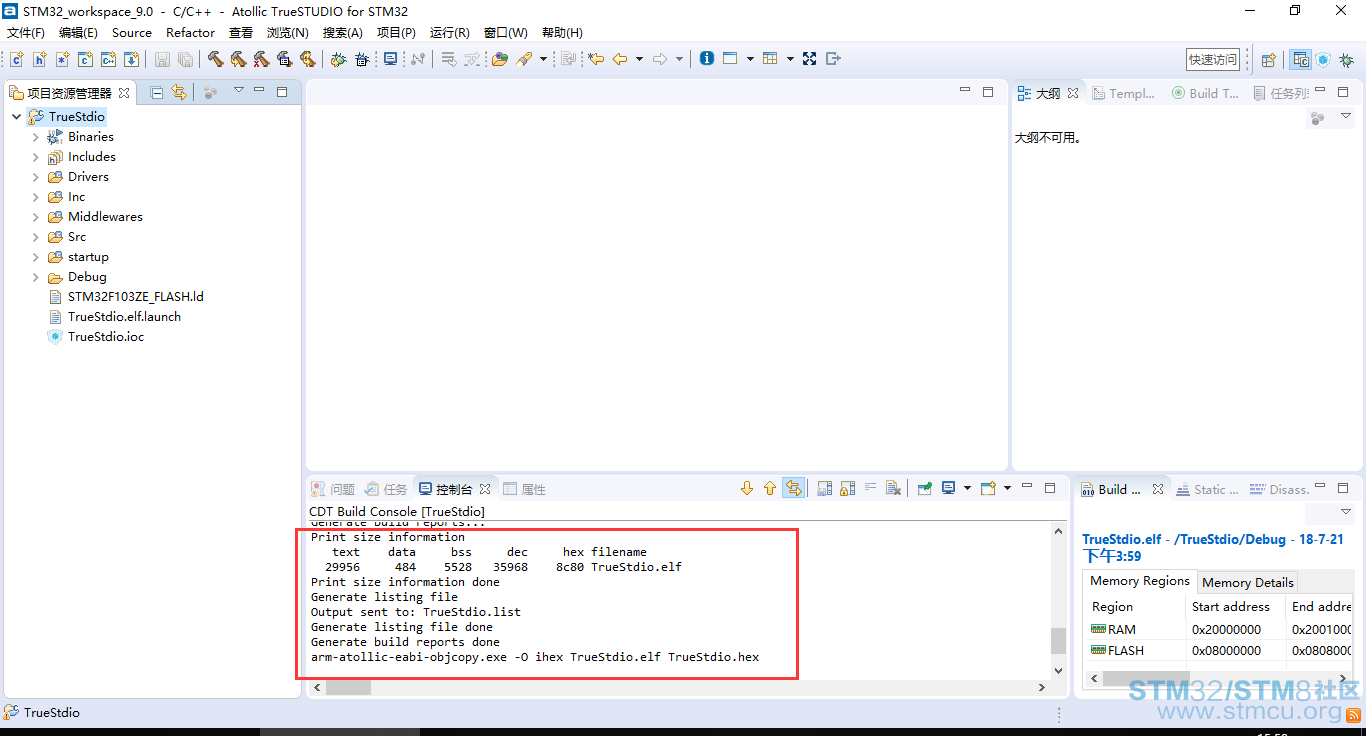Click the Open Element folder icon
Image resolution: width=1366 pixels, height=736 pixels.
(499, 59)
